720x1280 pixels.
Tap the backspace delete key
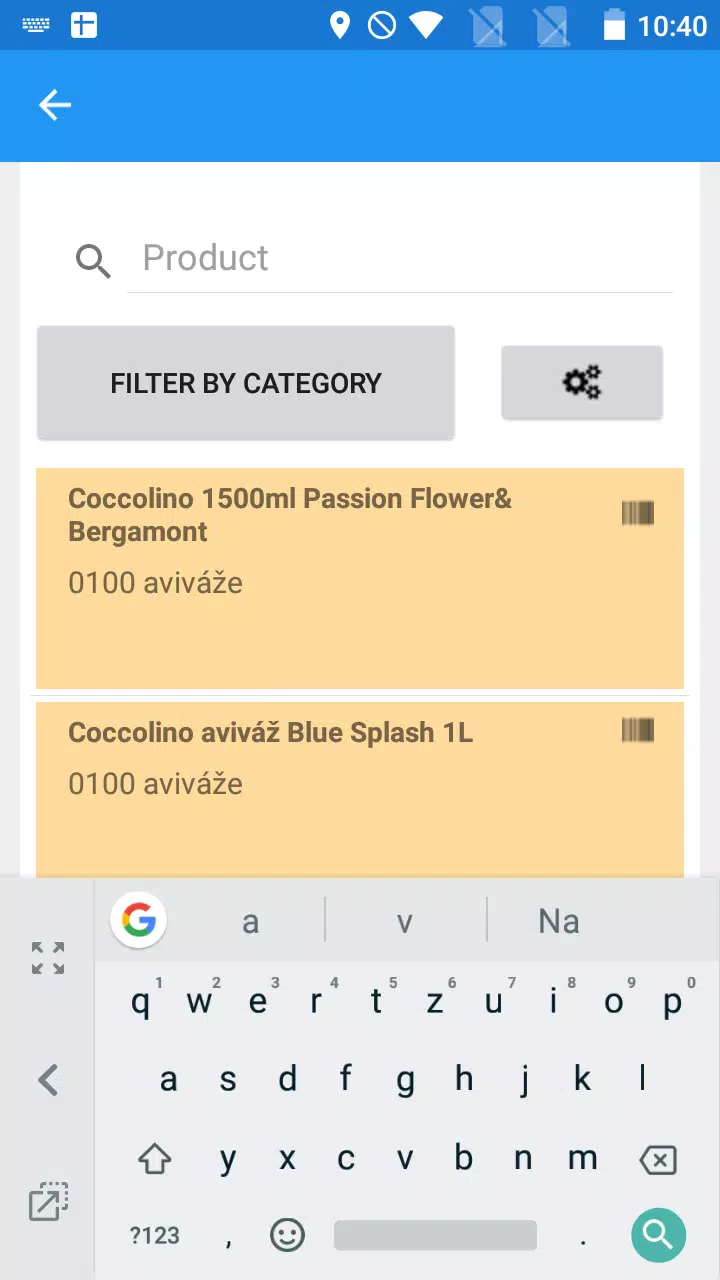pyautogui.click(x=657, y=1160)
